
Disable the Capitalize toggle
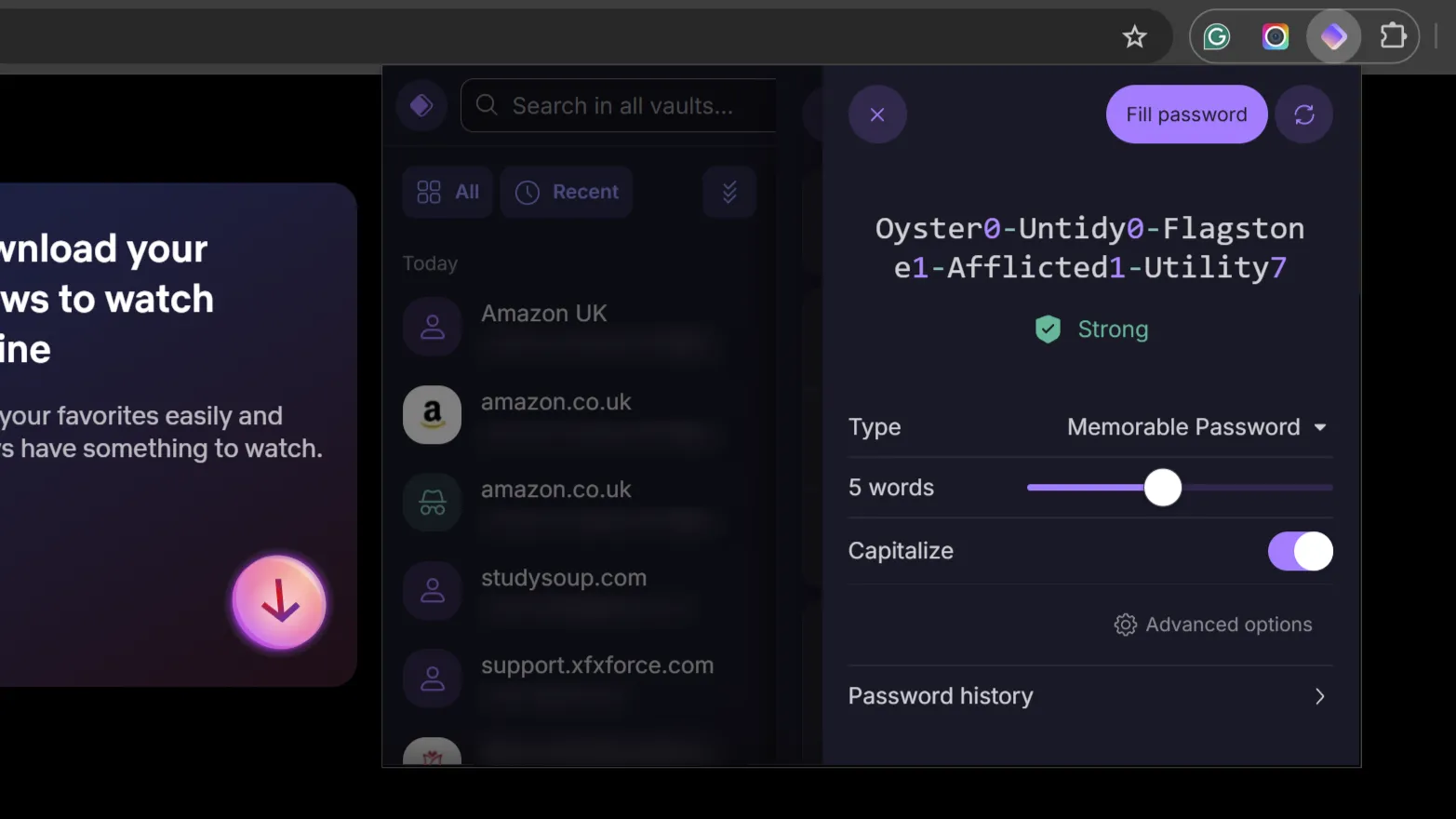(x=1300, y=551)
